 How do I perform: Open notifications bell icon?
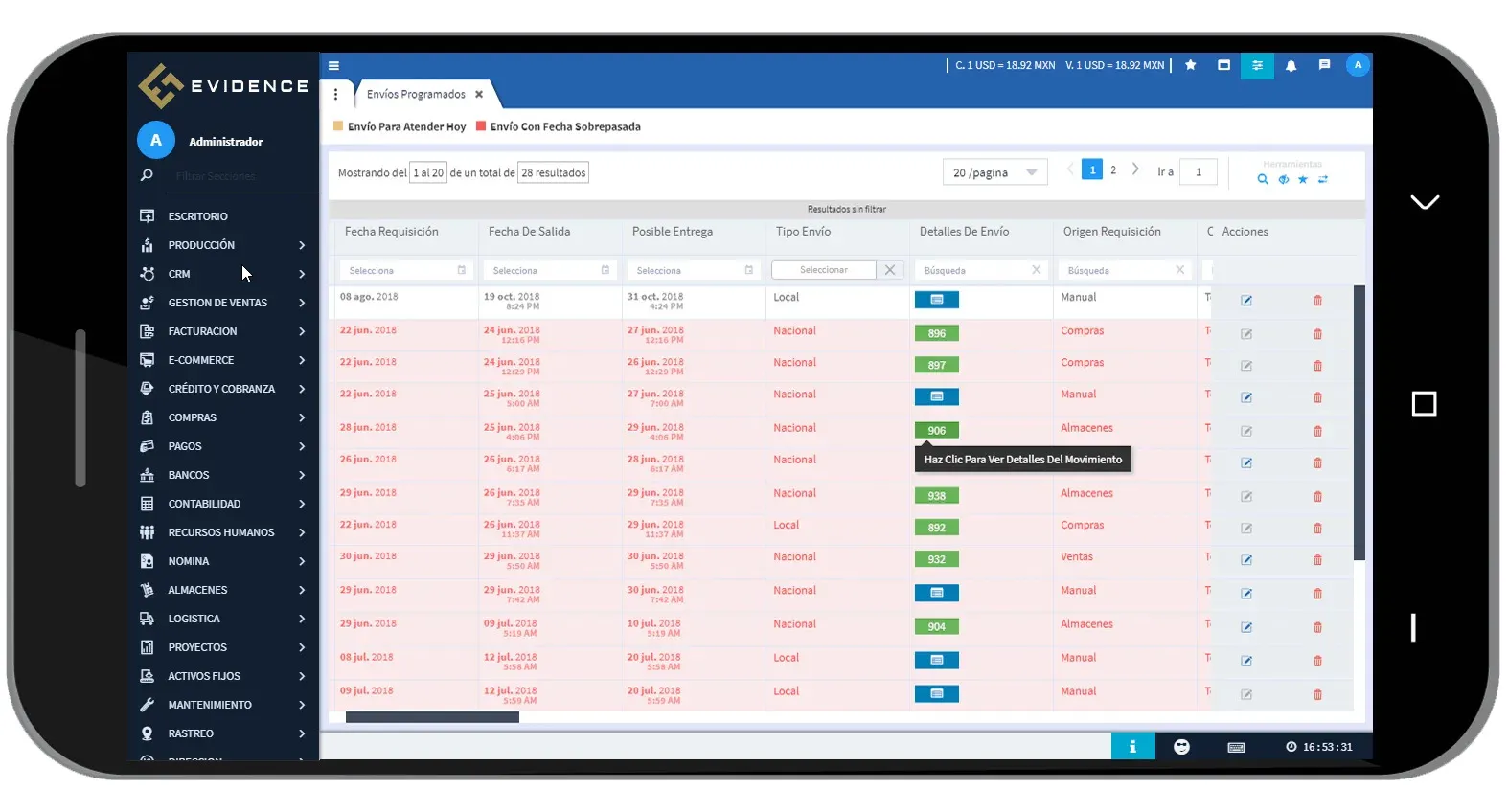point(1291,65)
